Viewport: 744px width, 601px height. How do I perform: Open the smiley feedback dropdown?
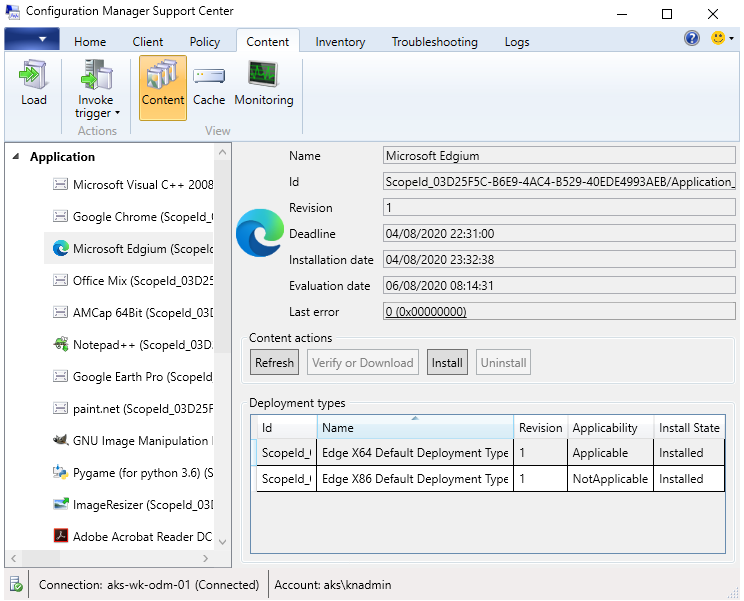click(x=722, y=39)
